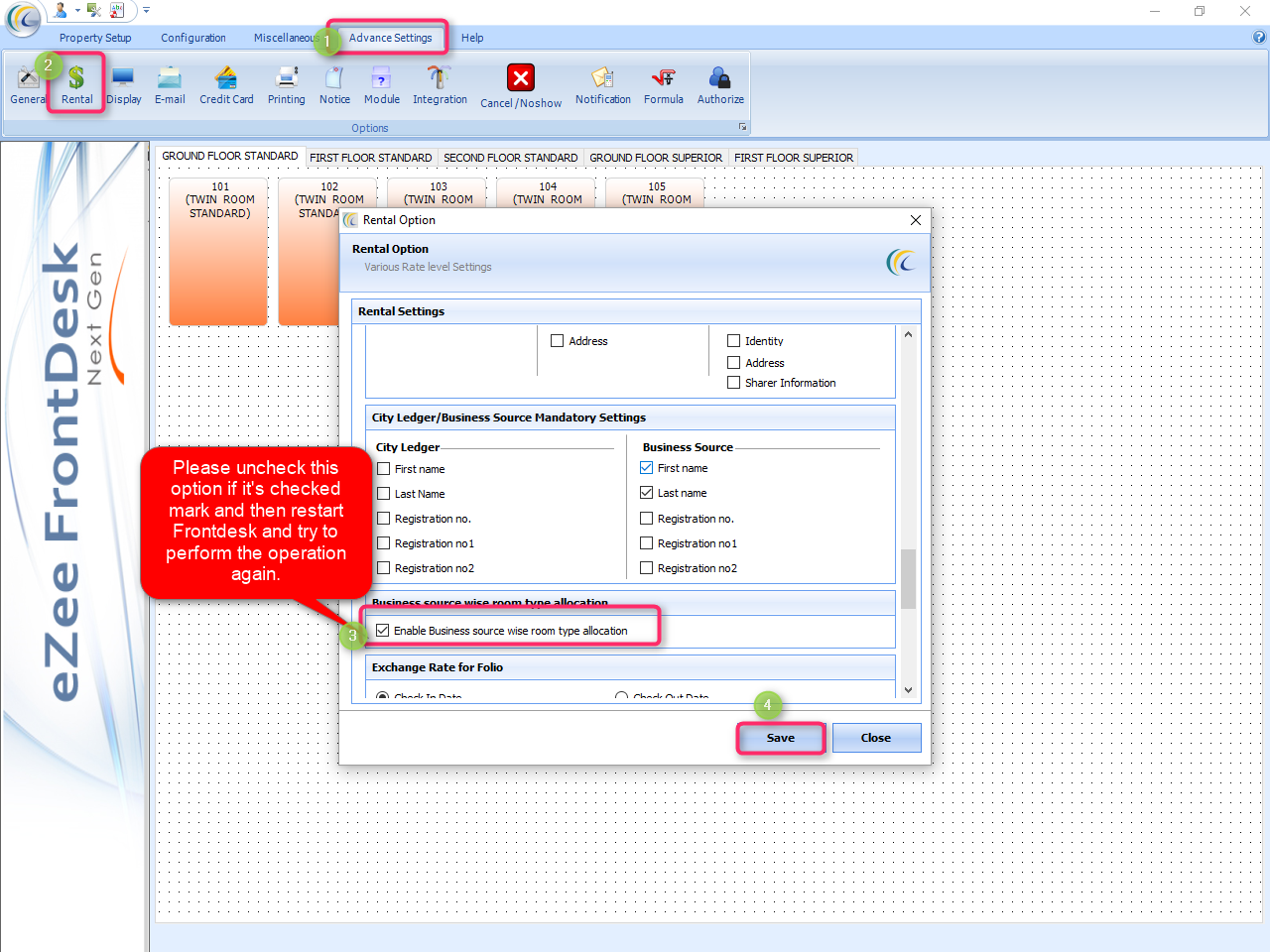Uncheck Enable Business source wise room type allocation
The height and width of the screenshot is (952, 1270).
pos(383,631)
